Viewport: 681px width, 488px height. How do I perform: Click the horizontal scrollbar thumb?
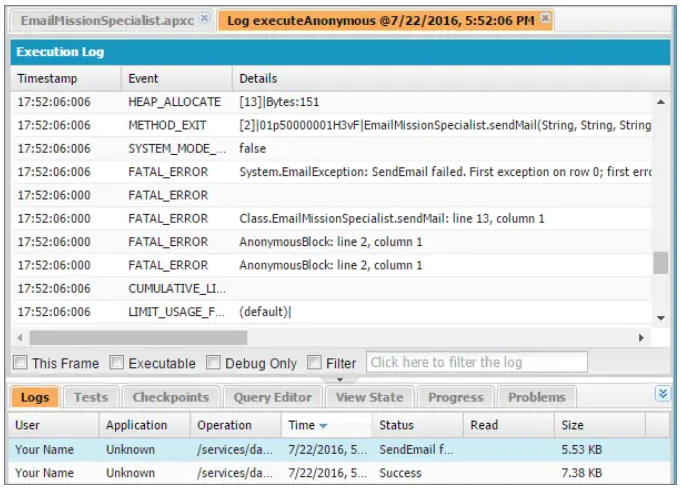tap(138, 337)
